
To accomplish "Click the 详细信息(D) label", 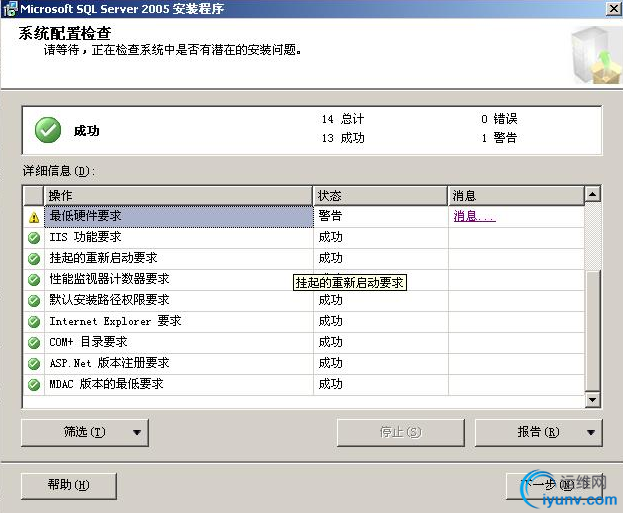I will 59,171.
